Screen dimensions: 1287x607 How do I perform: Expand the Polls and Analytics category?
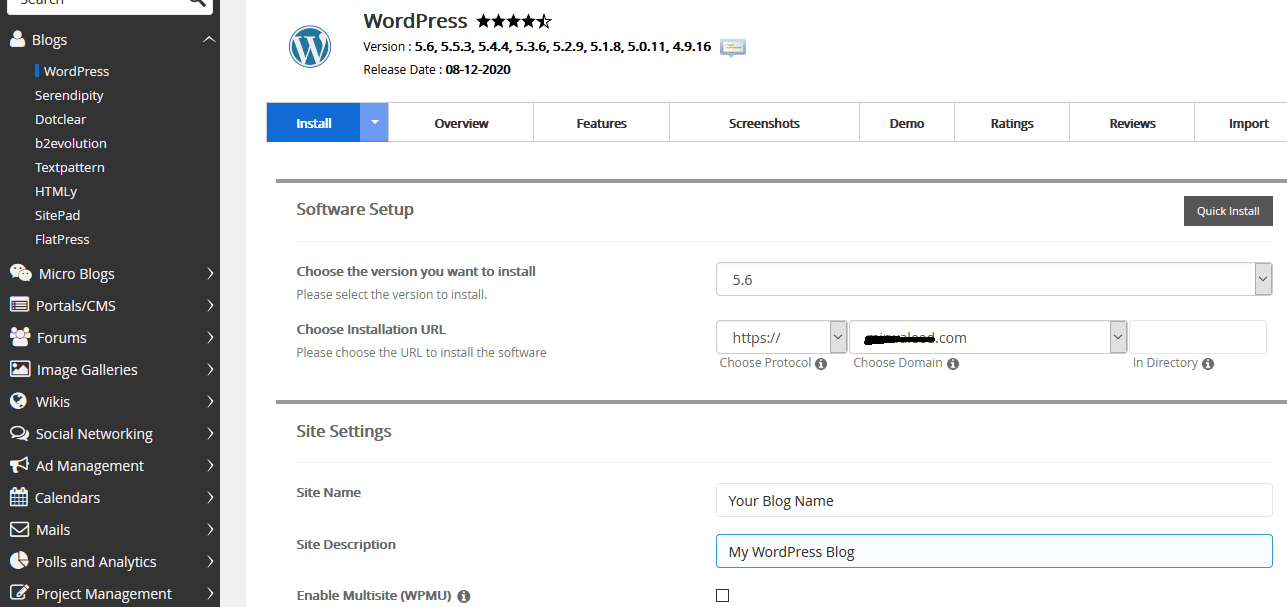pos(210,561)
